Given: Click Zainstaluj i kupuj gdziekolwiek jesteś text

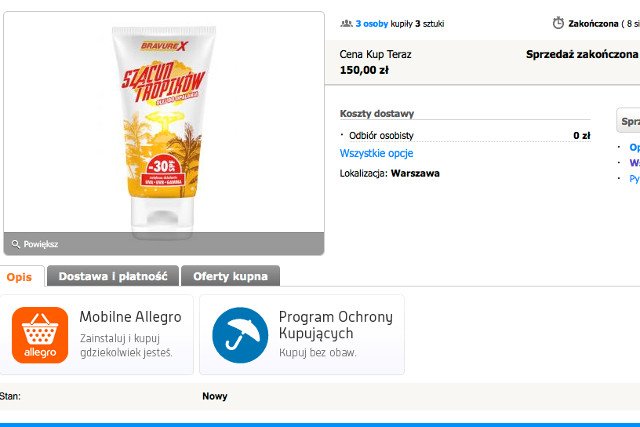Looking at the screenshot, I should pyautogui.click(x=126, y=345).
